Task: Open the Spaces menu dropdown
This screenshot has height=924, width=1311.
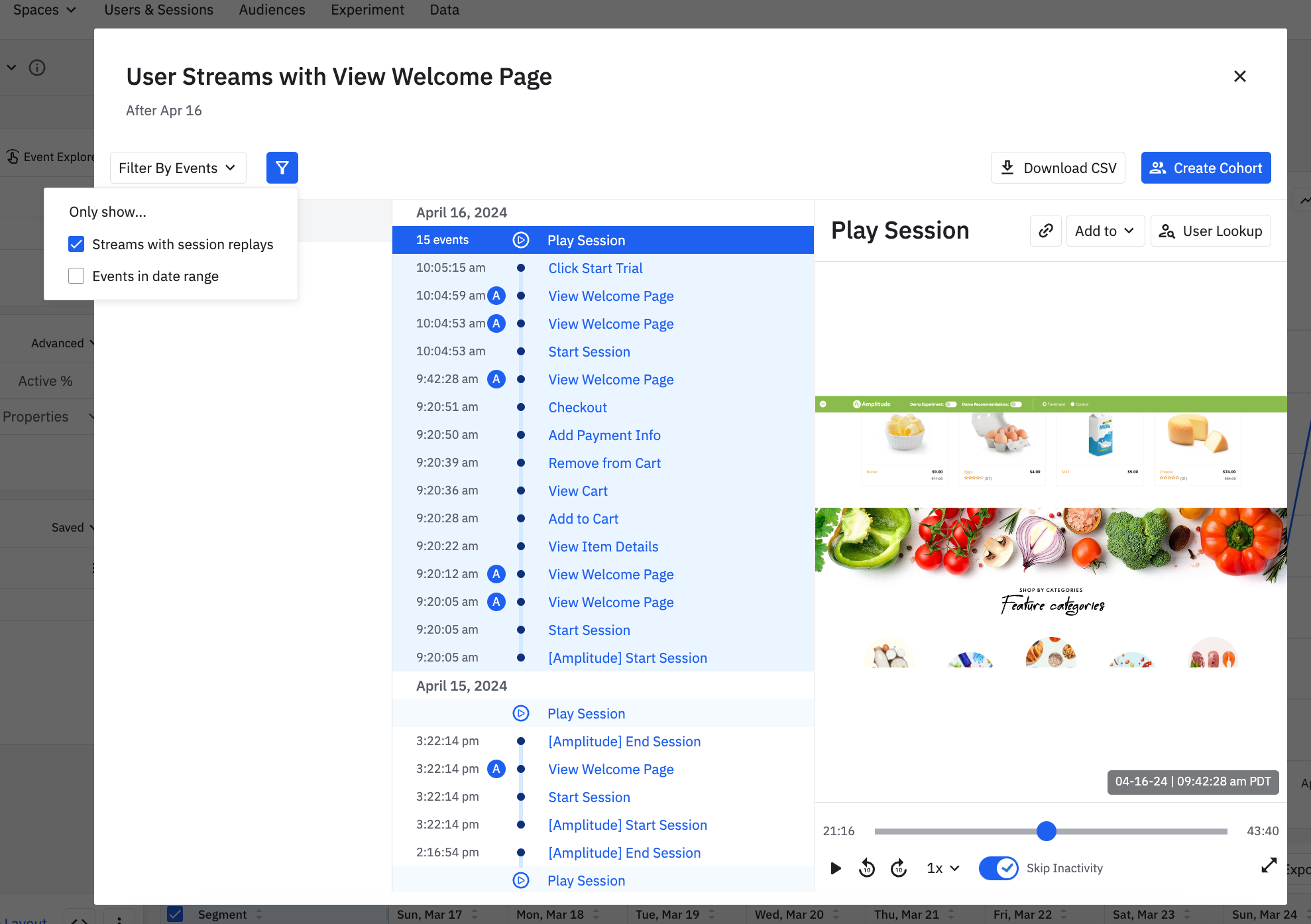Action: [x=44, y=10]
